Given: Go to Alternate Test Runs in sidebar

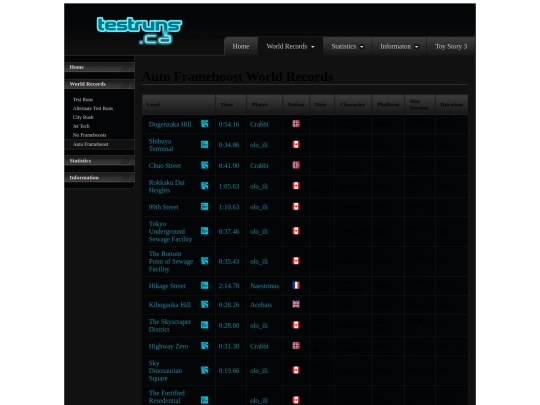Looking at the screenshot, I should tap(93, 108).
